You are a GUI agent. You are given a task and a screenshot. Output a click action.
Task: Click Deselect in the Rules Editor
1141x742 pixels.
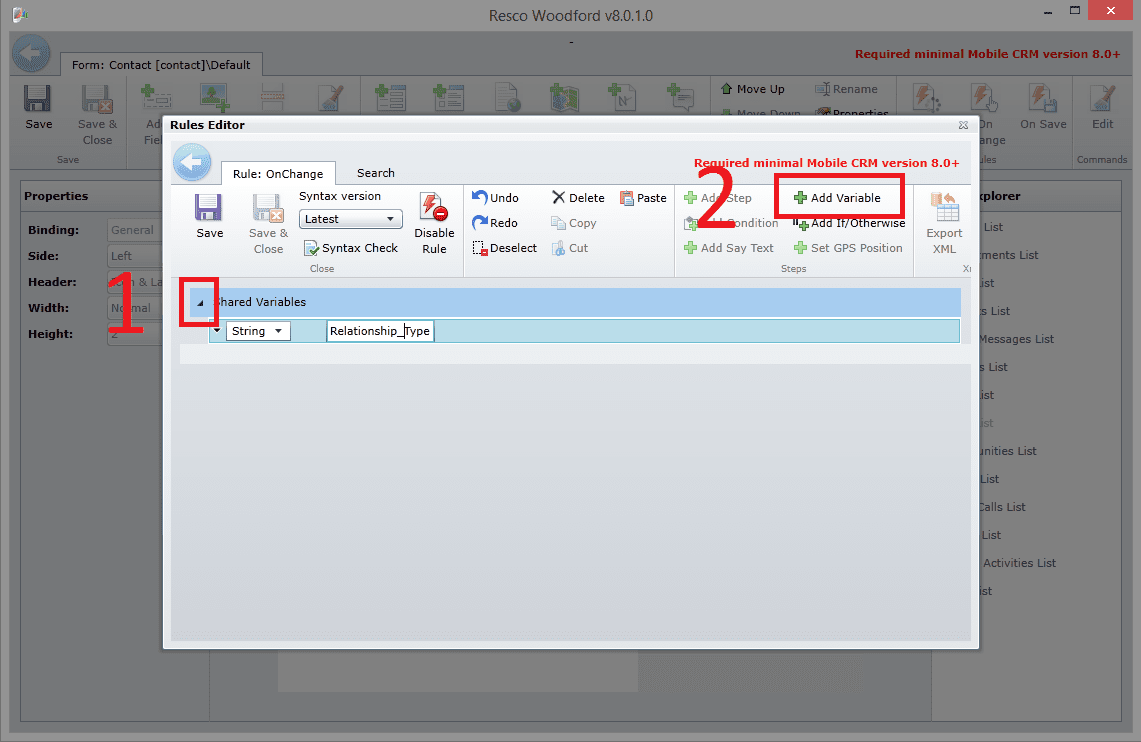pyautogui.click(x=504, y=248)
